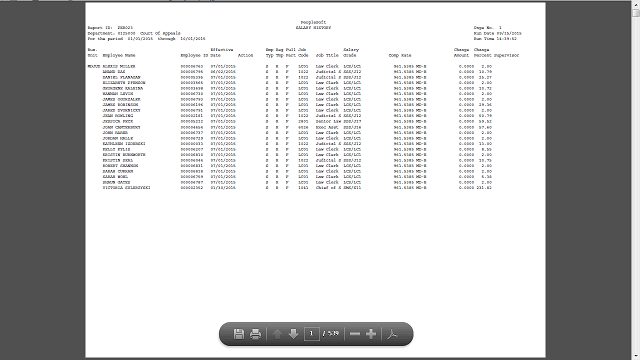
Task: Click the "Employee ID" column header
Action: pos(194,56)
